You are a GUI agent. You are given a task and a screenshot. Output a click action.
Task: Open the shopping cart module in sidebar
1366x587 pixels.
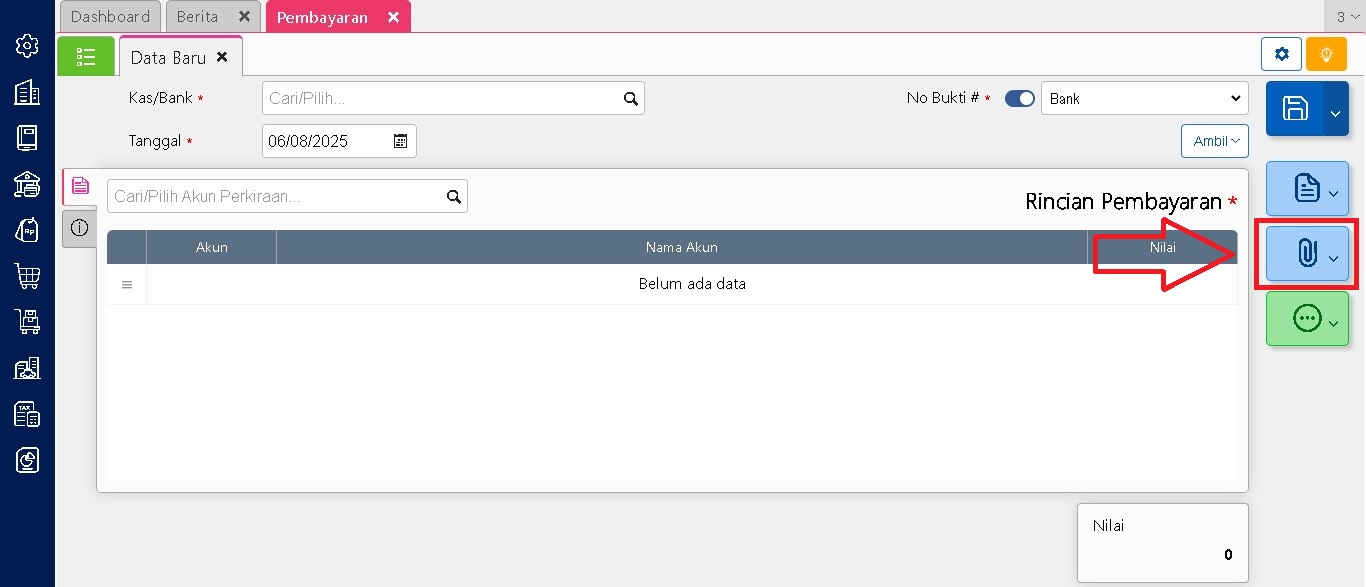click(27, 276)
